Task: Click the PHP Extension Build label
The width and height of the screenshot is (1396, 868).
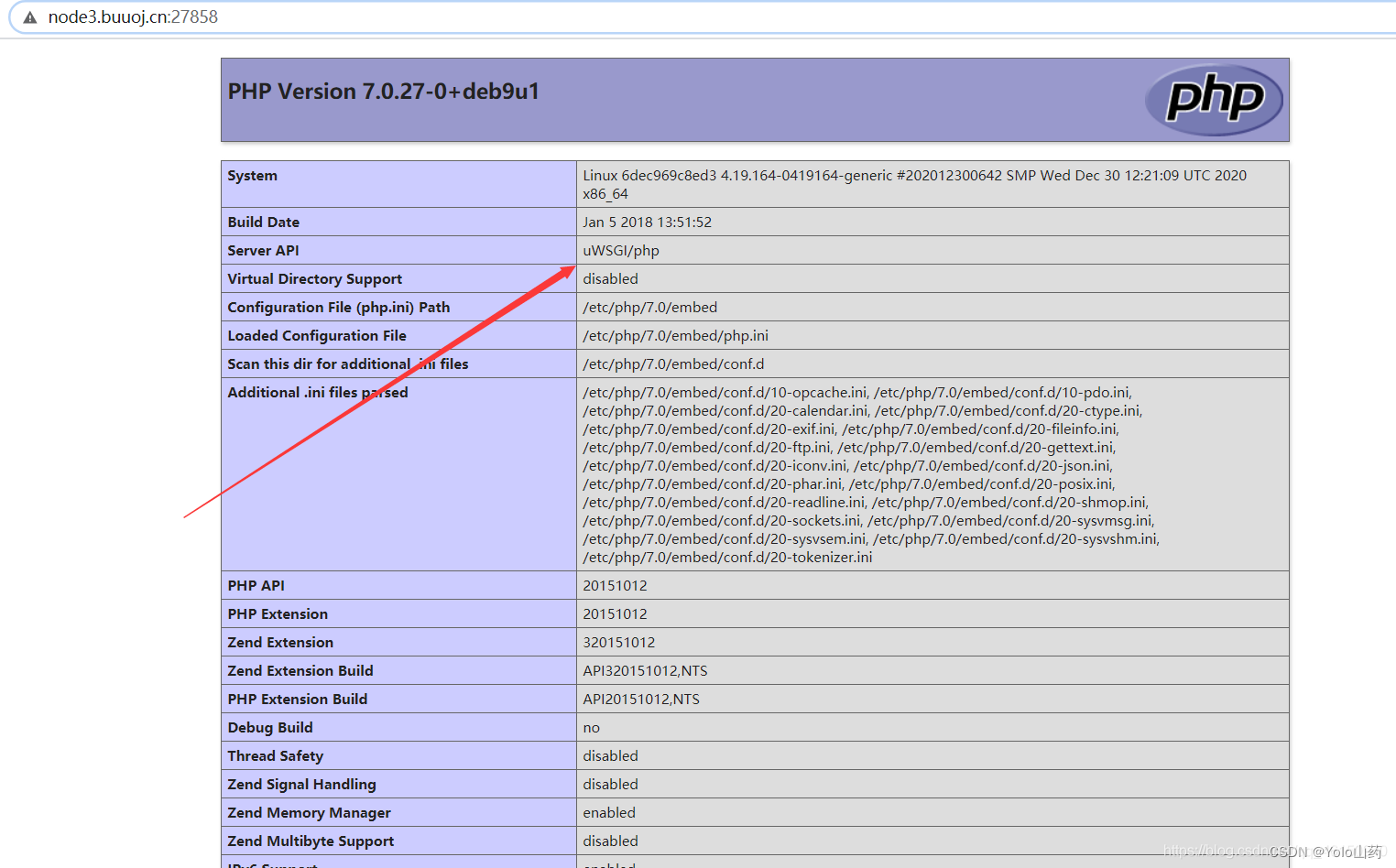Action: coord(298,700)
